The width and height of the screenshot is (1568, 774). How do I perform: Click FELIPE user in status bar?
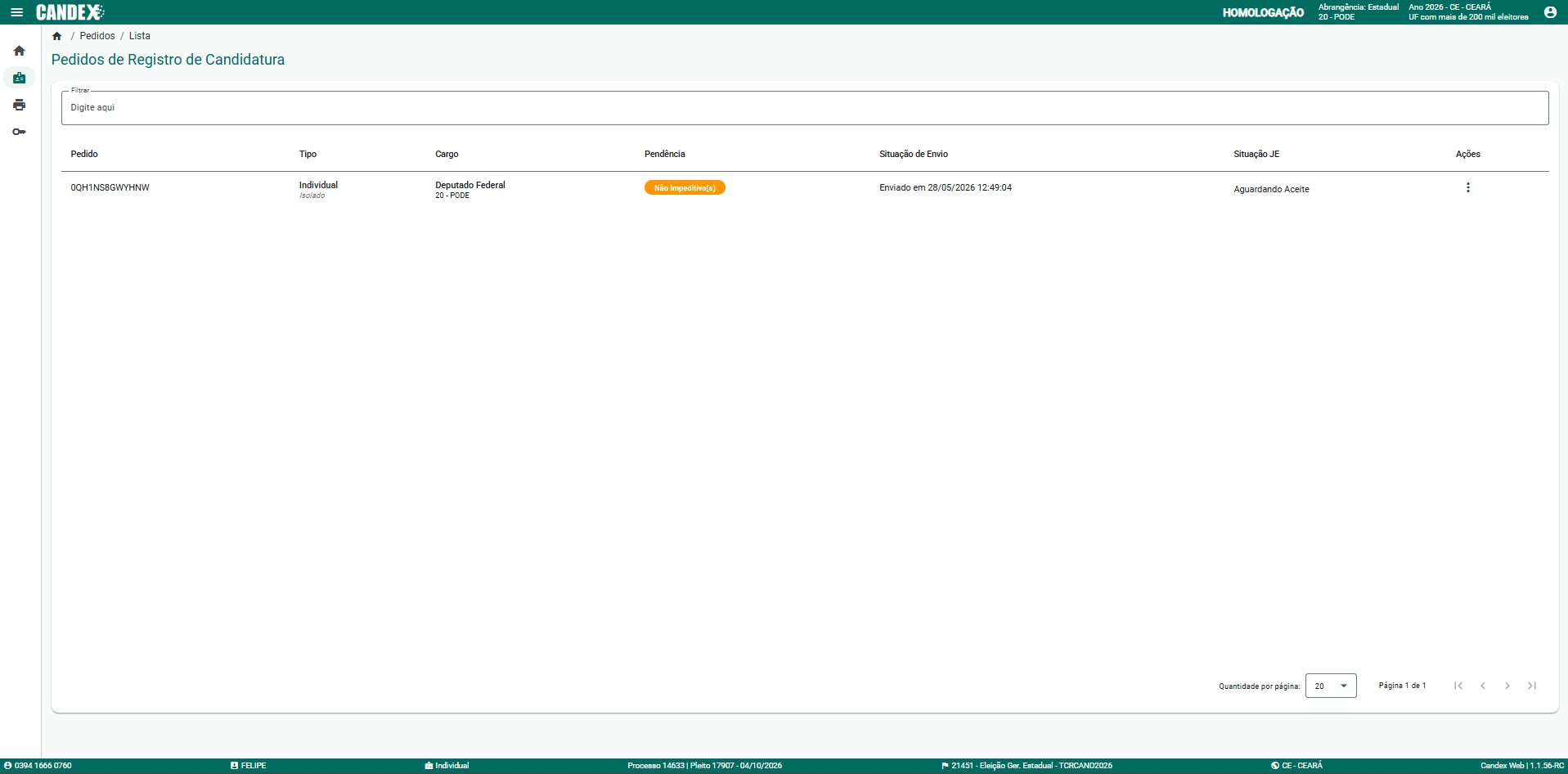[249, 766]
